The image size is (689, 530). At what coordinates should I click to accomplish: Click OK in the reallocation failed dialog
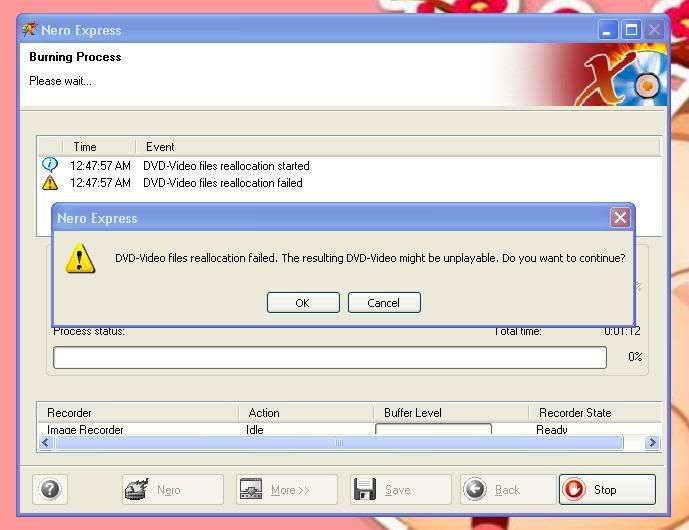tap(303, 303)
